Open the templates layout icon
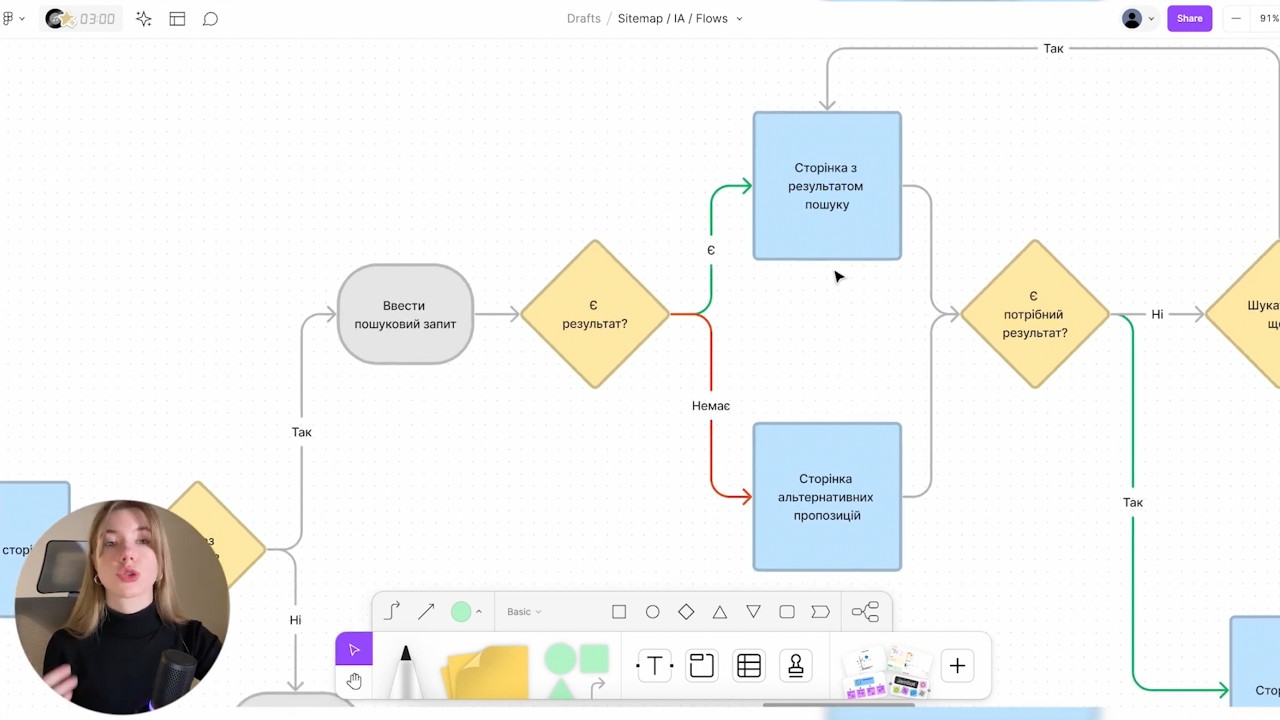Image resolution: width=1280 pixels, height=720 pixels. click(x=177, y=19)
